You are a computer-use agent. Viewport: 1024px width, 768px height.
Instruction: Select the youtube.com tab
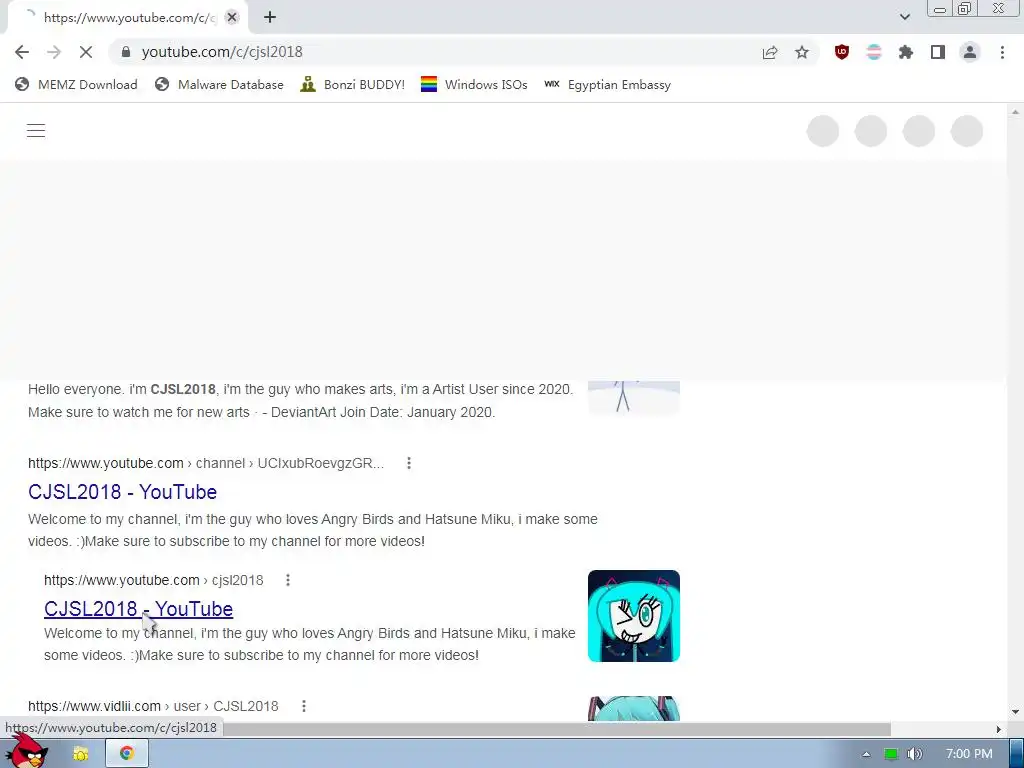[127, 18]
